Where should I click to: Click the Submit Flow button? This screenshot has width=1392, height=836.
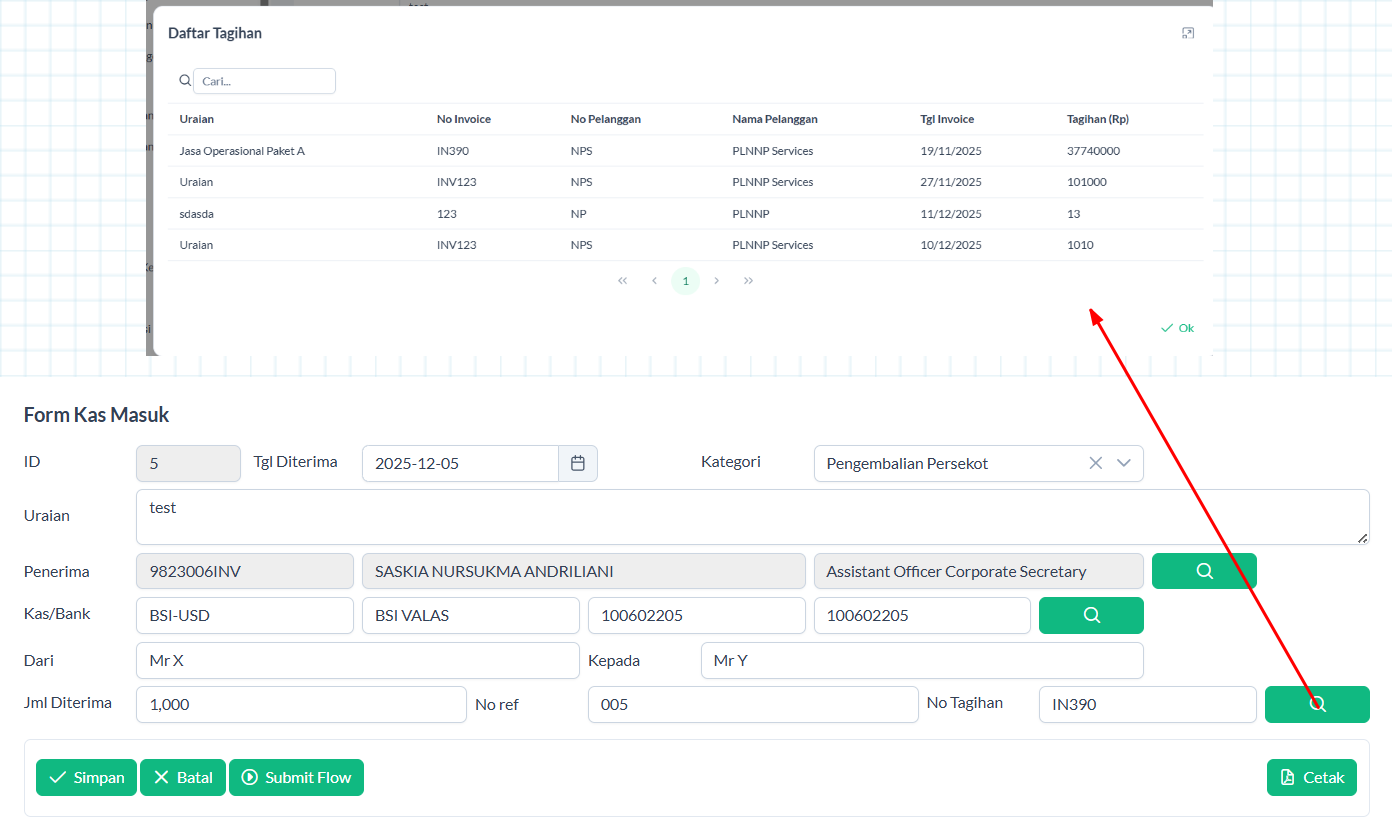[296, 778]
